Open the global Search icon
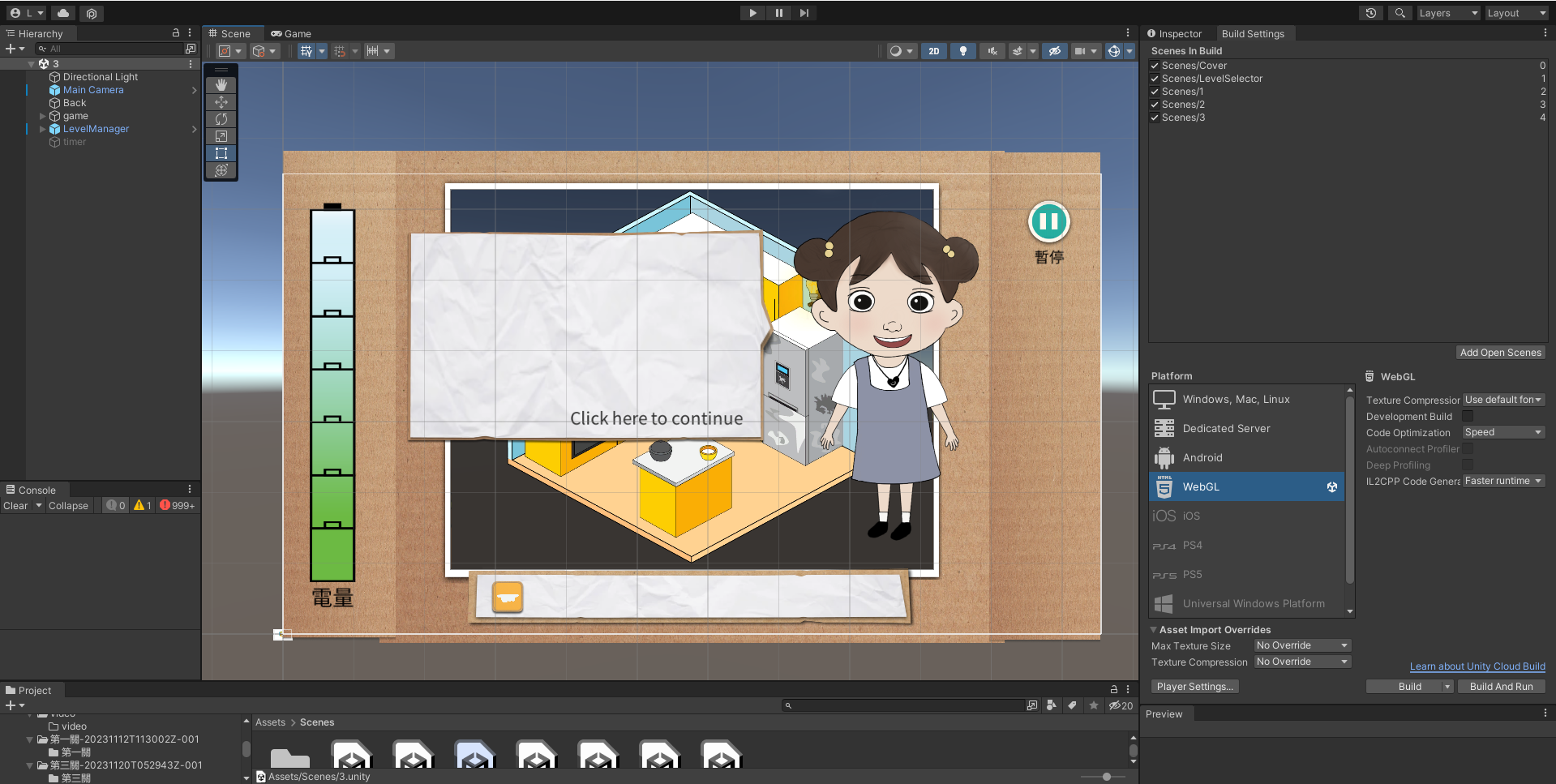Screen dimensions: 1556x784 click(1400, 13)
